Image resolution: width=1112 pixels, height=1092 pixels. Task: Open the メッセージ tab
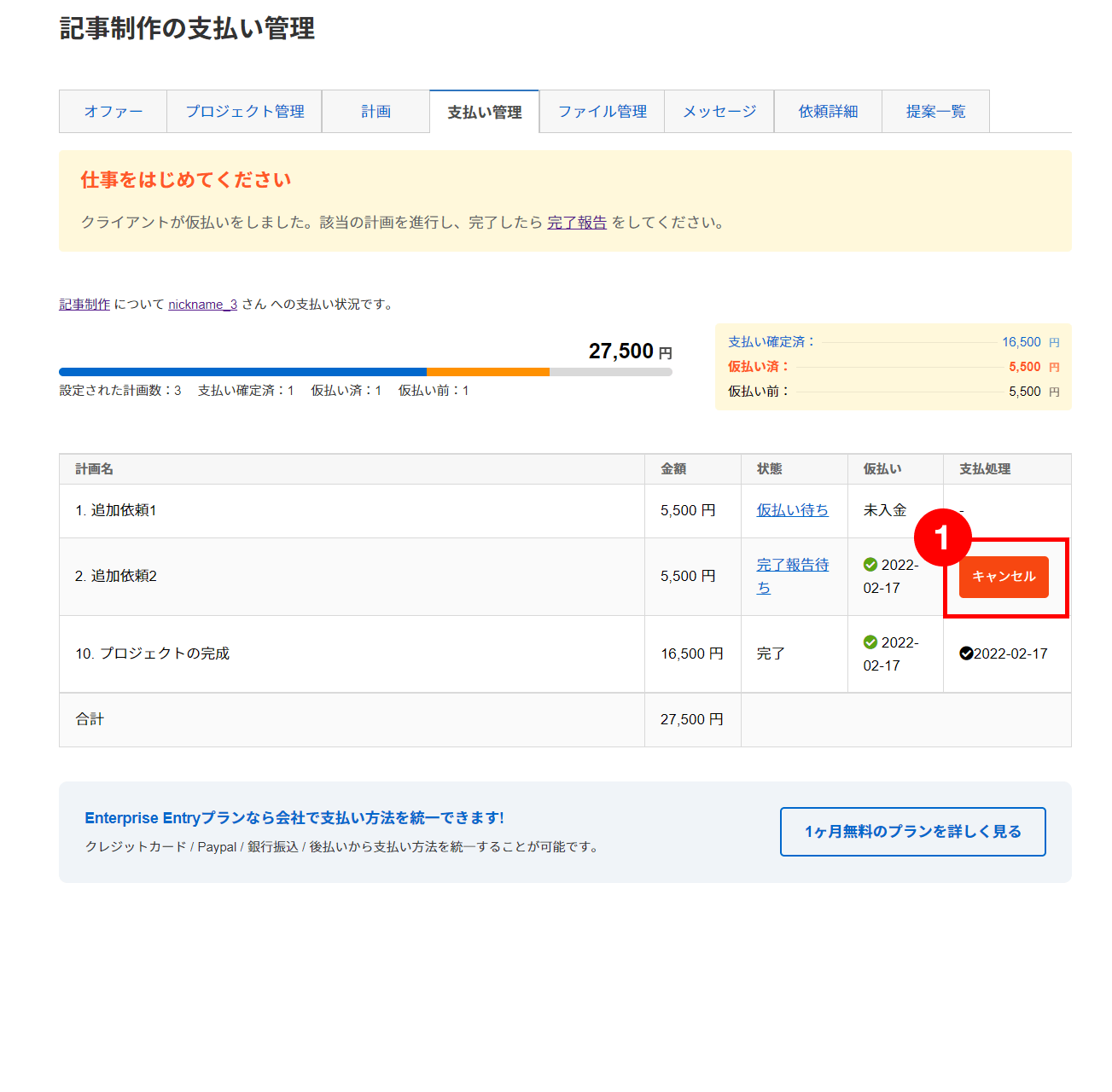pos(719,112)
